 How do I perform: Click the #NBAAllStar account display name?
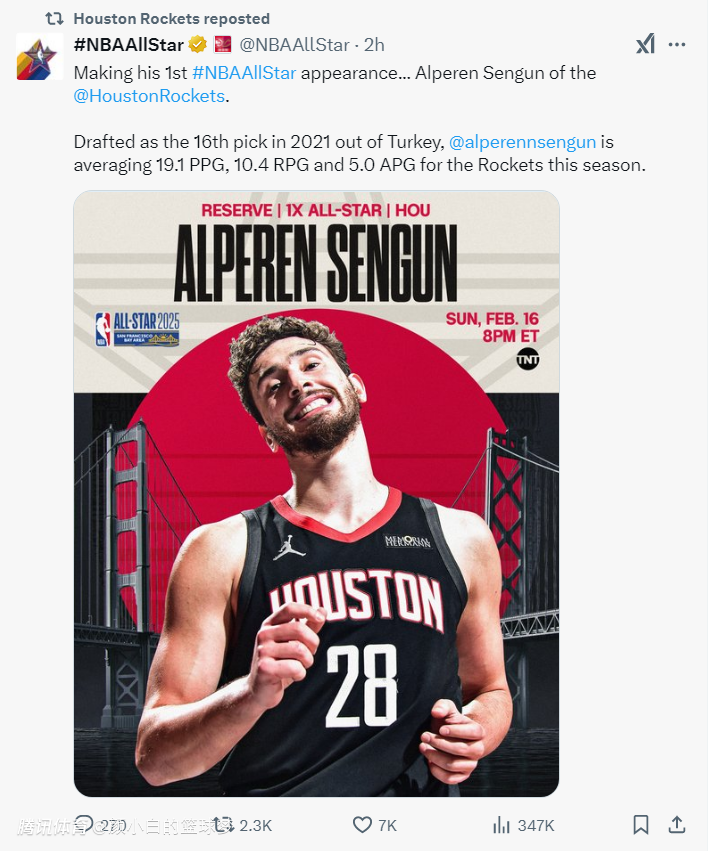pyautogui.click(x=129, y=45)
